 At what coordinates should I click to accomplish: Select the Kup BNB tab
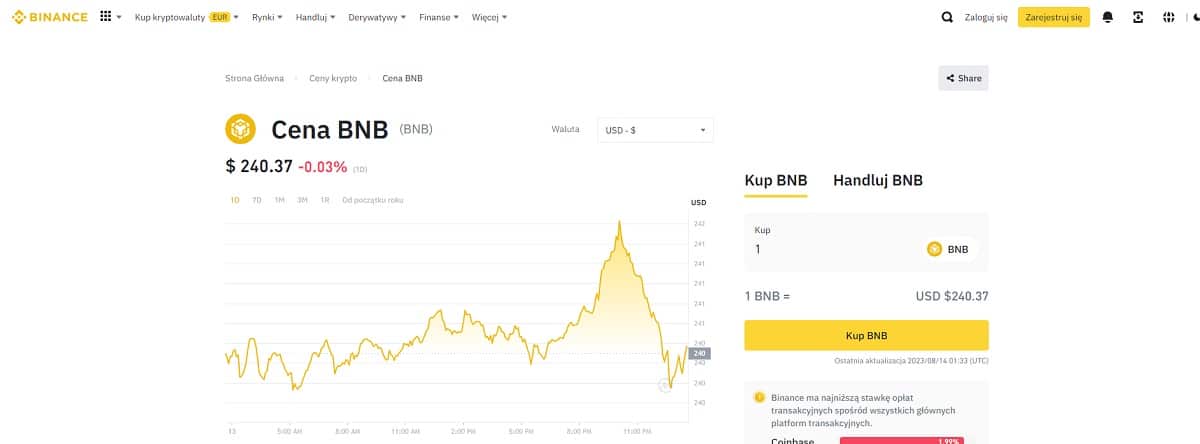tap(776, 181)
